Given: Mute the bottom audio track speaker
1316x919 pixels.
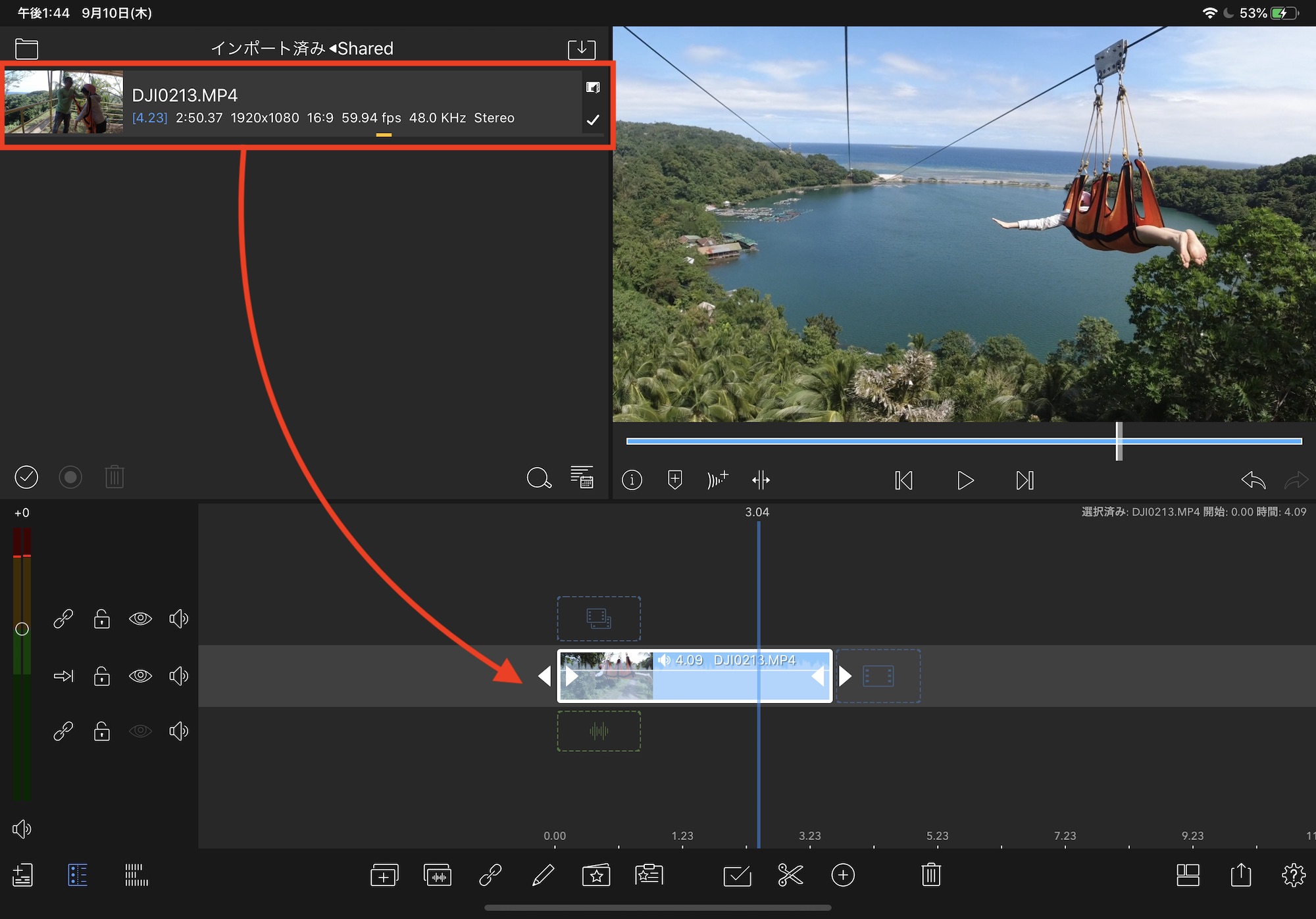Looking at the screenshot, I should [x=178, y=731].
